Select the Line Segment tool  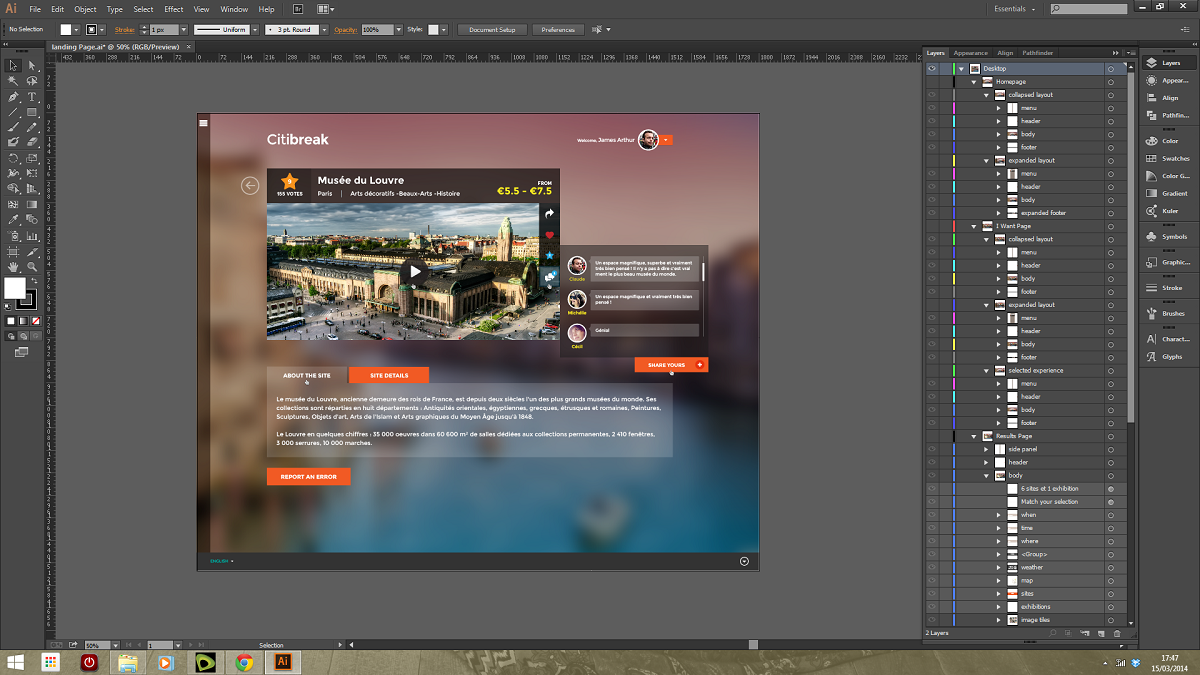coord(14,112)
